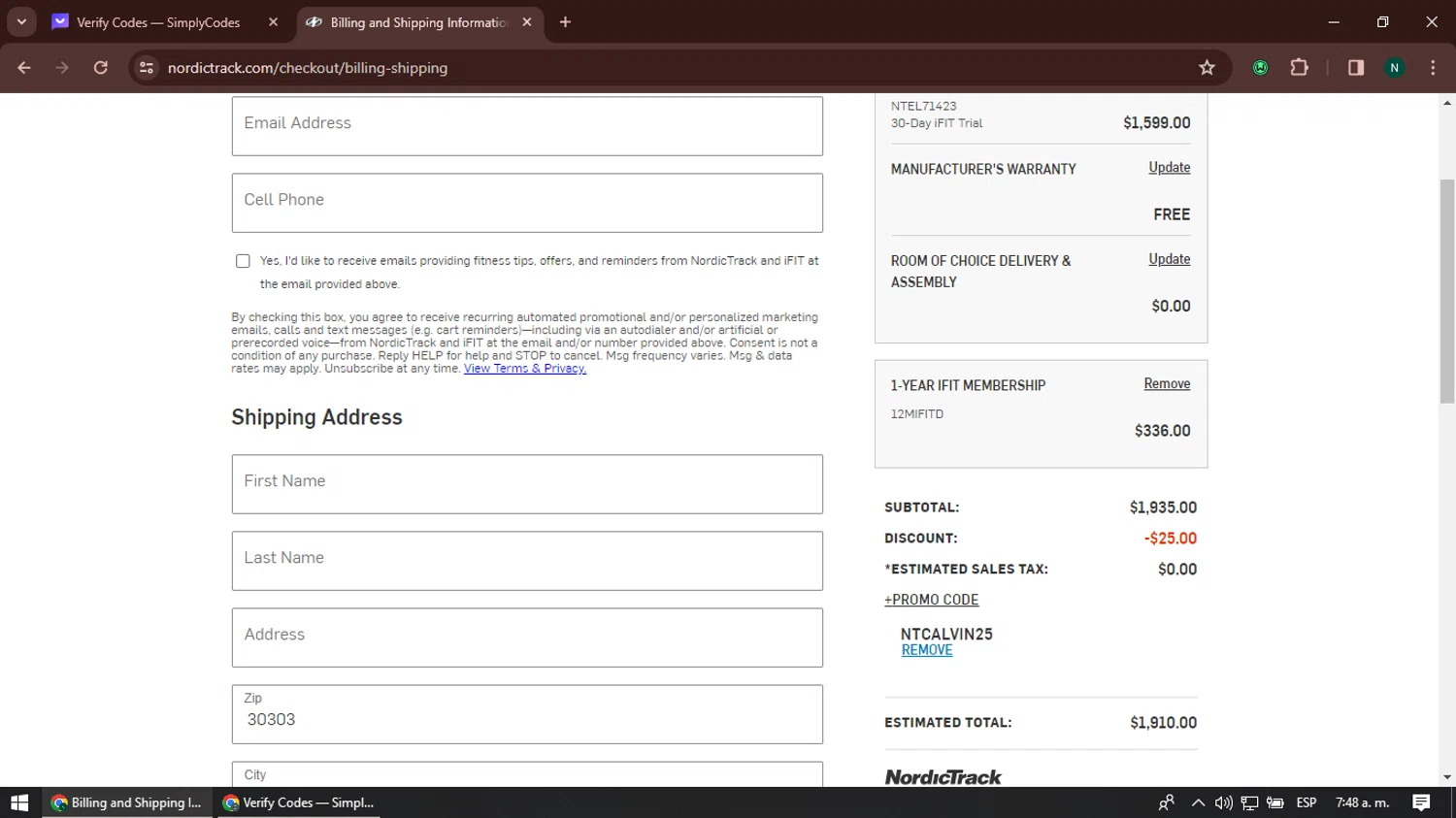1456x818 pixels.
Task: Close the Verify Codes — SimplyCodes tab
Action: point(273,22)
